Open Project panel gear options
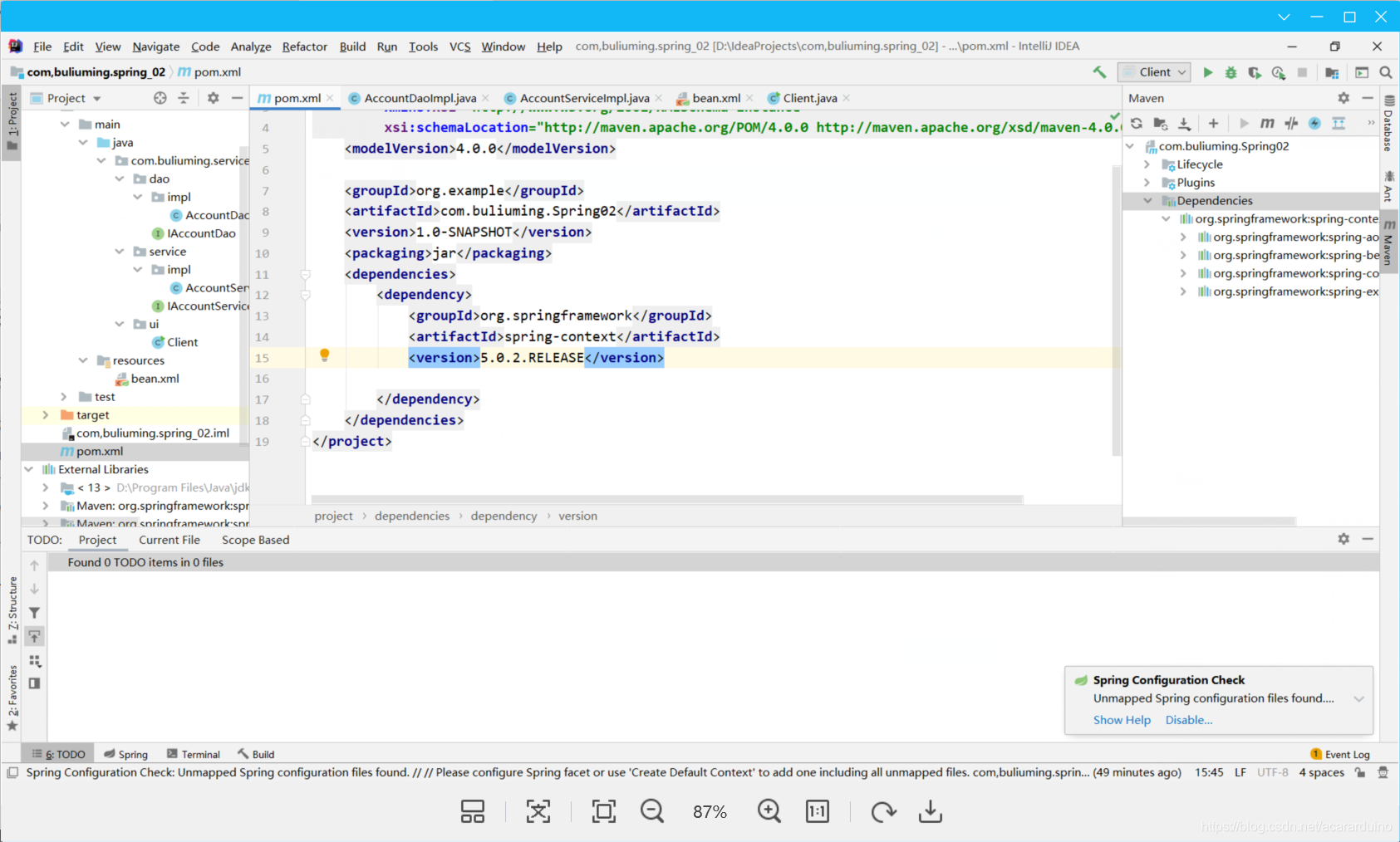Viewport: 1400px width, 842px height. tap(214, 98)
